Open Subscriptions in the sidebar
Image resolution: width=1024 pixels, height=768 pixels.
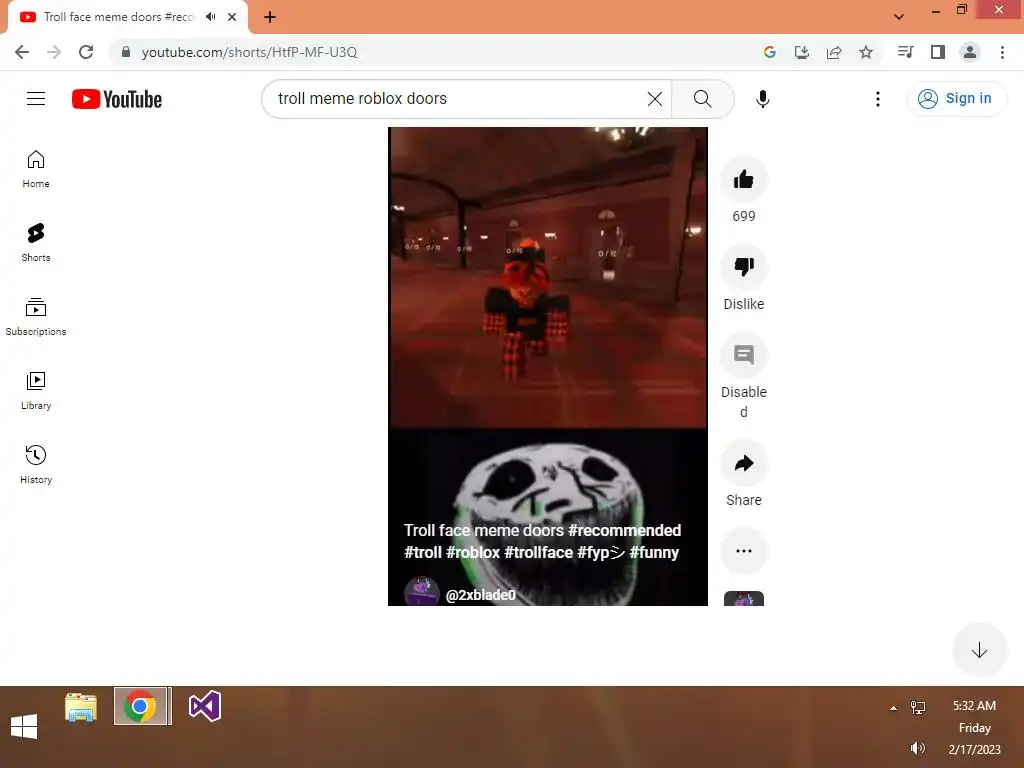point(36,317)
